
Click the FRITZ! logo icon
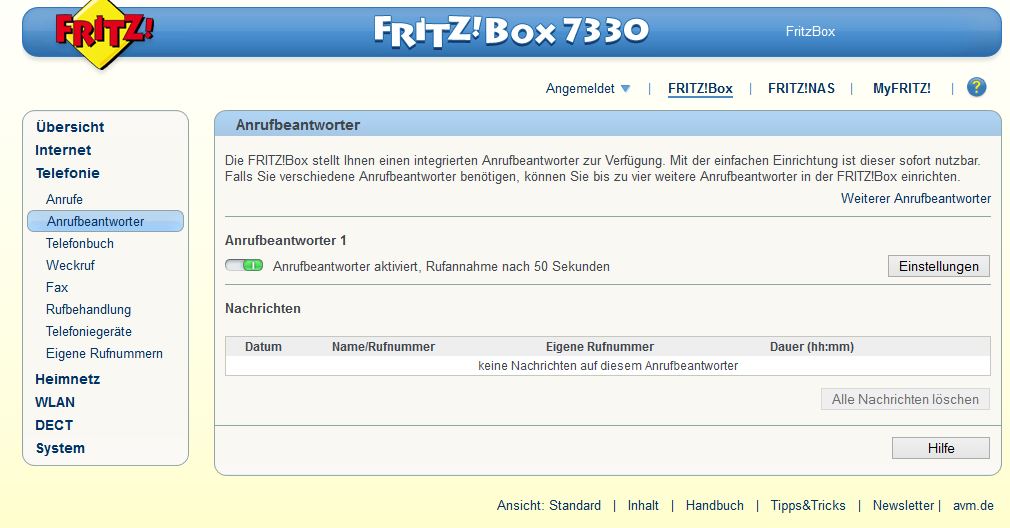(x=104, y=32)
